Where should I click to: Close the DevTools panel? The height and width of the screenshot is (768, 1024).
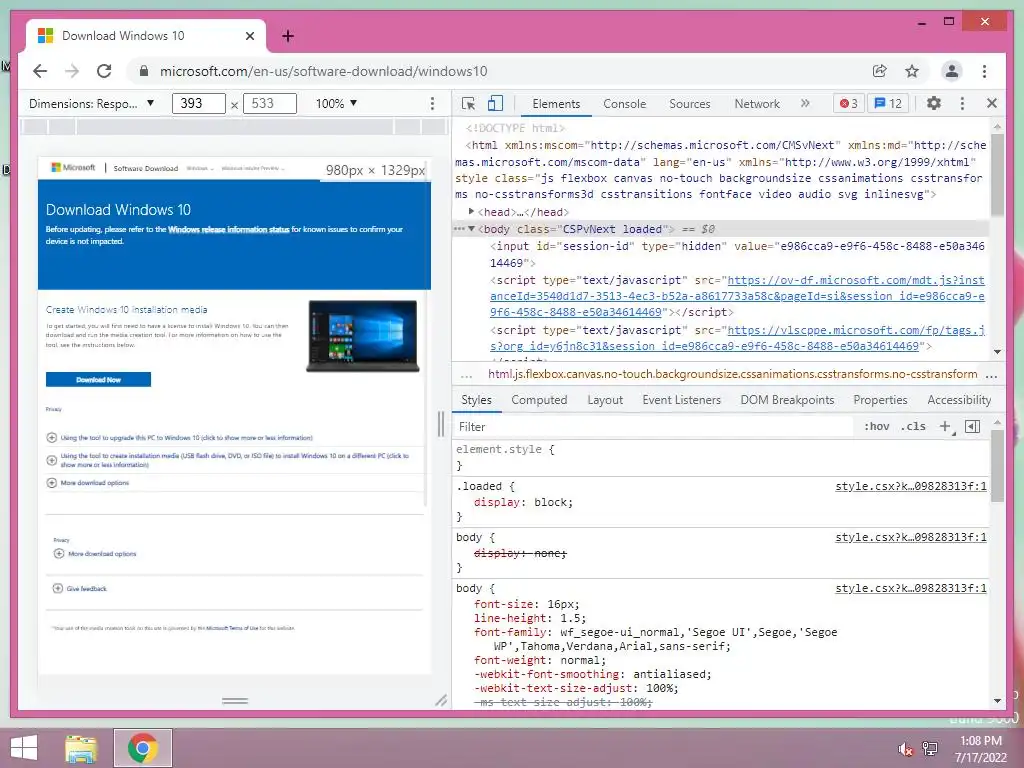point(991,103)
